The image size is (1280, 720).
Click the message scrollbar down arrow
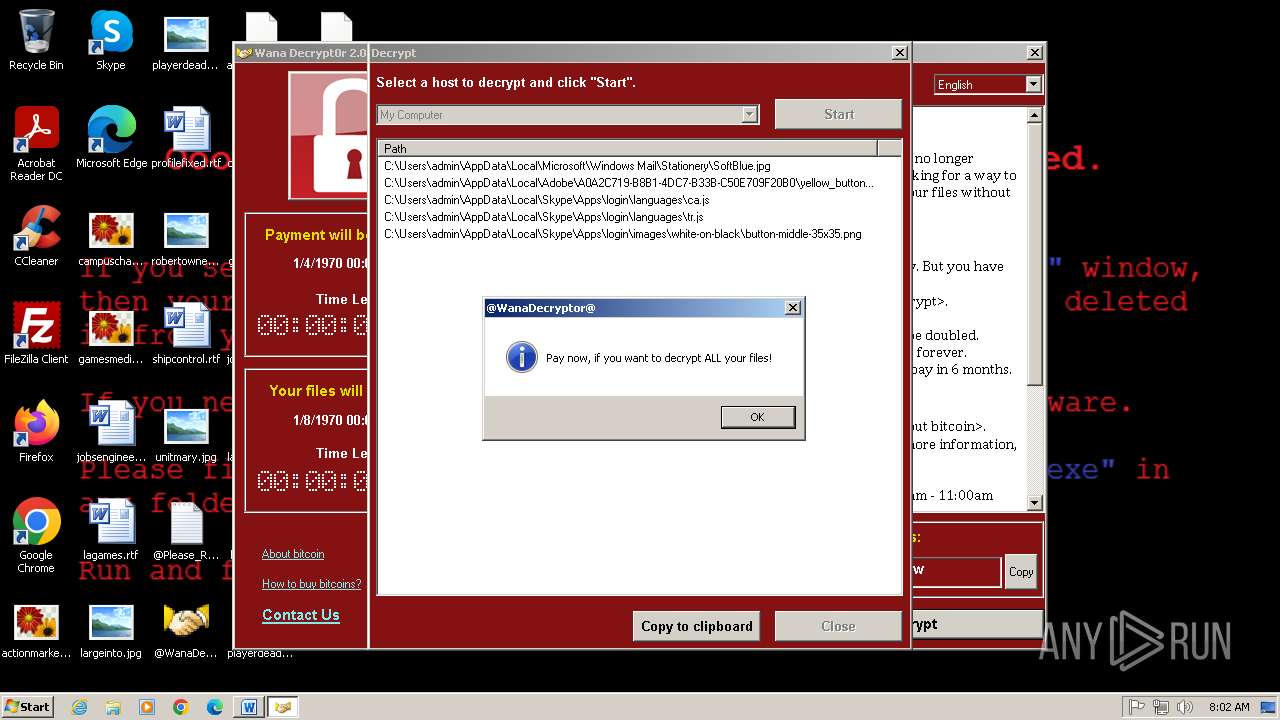click(x=1035, y=503)
